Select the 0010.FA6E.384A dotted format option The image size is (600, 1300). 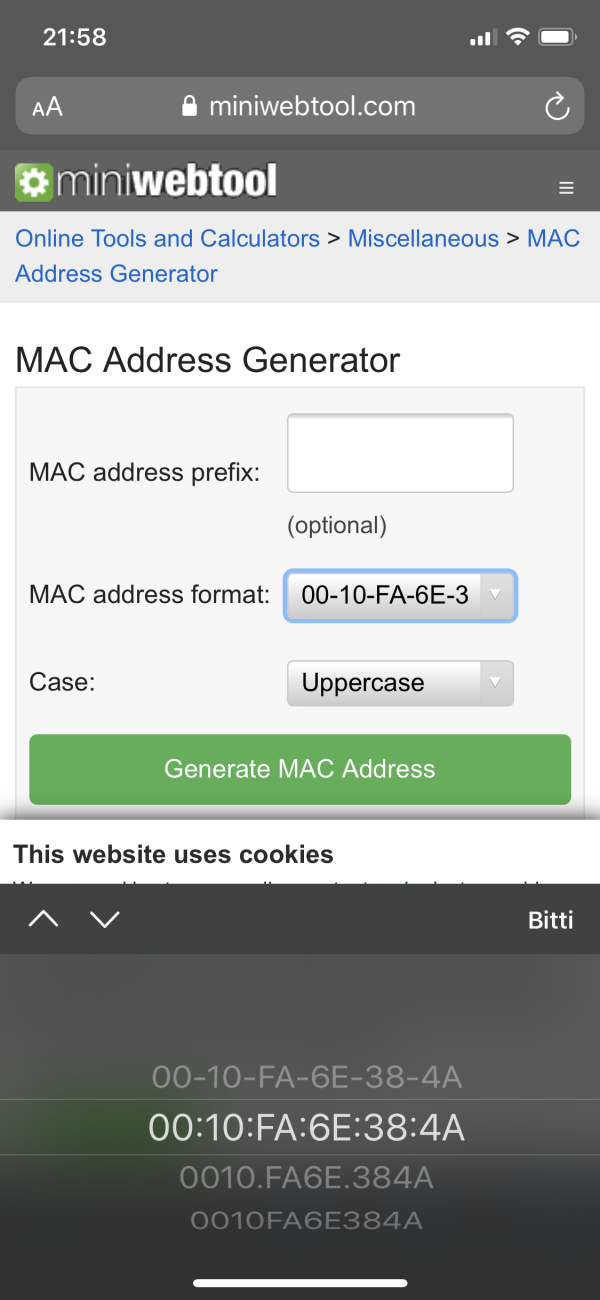pos(306,1178)
